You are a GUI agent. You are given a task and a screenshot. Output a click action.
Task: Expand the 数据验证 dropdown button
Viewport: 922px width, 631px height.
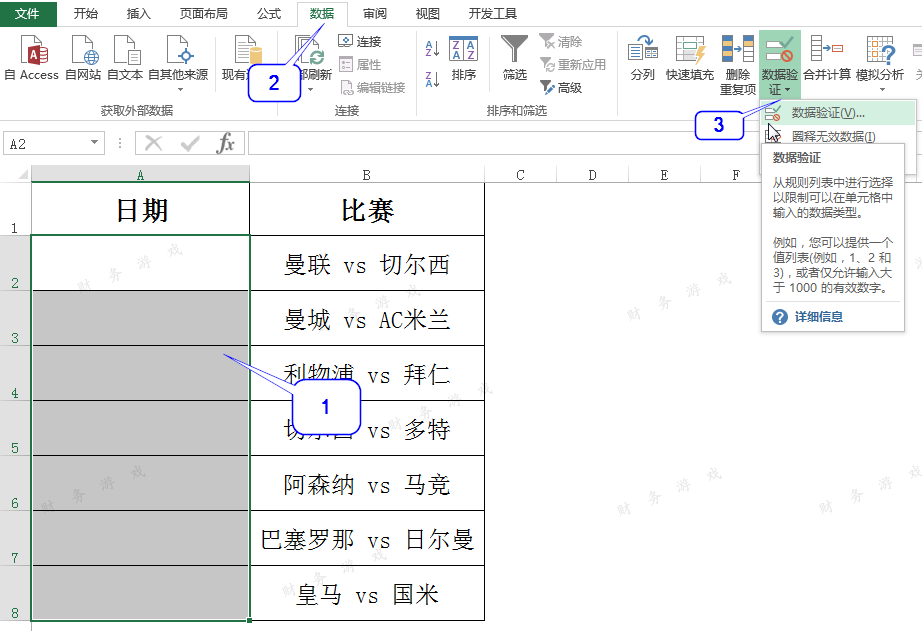pos(780,82)
